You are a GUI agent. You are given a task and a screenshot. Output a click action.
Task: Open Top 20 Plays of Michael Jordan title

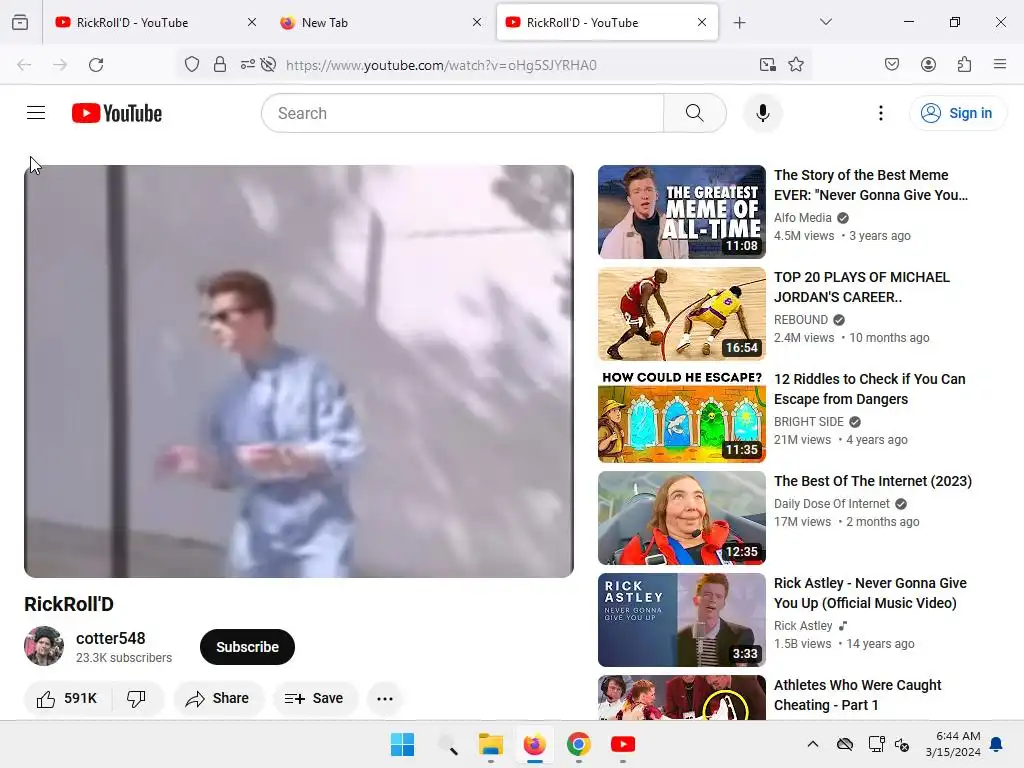pos(862,287)
